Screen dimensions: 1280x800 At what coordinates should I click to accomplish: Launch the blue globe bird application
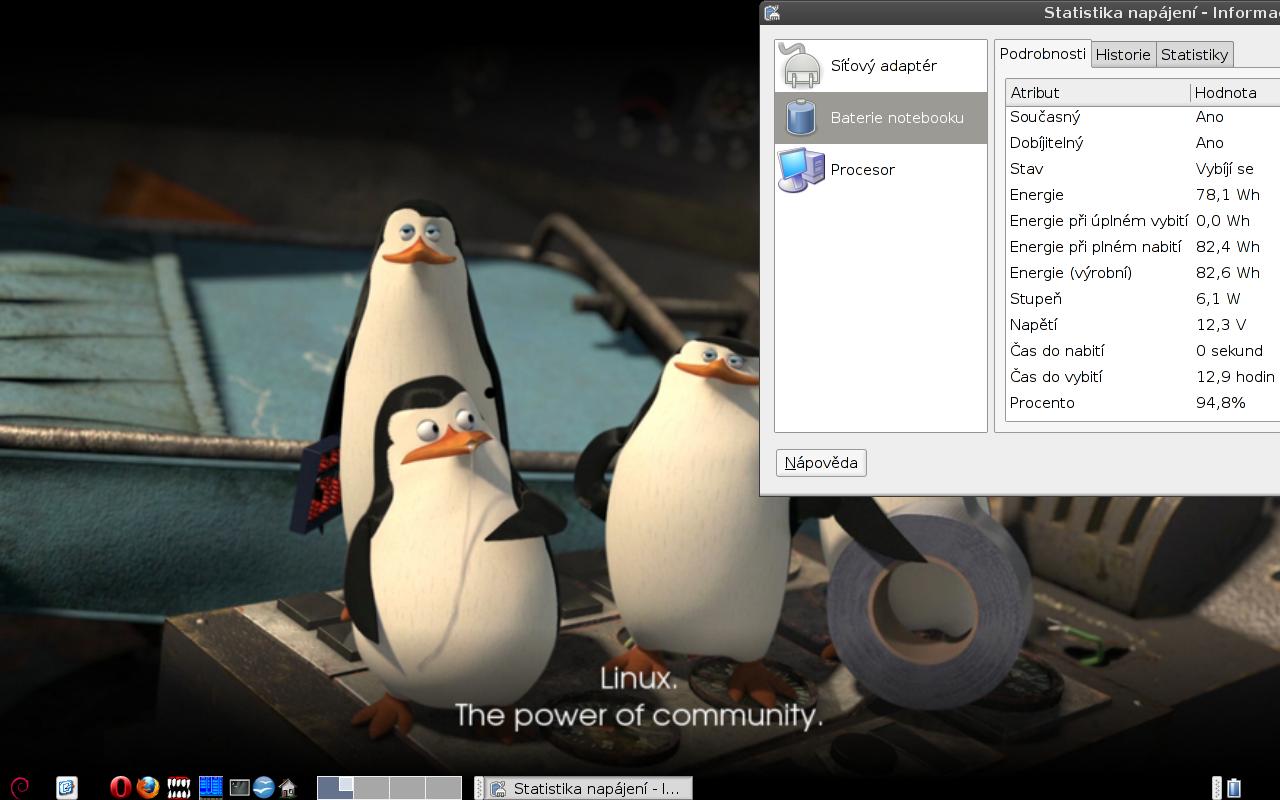[264, 787]
